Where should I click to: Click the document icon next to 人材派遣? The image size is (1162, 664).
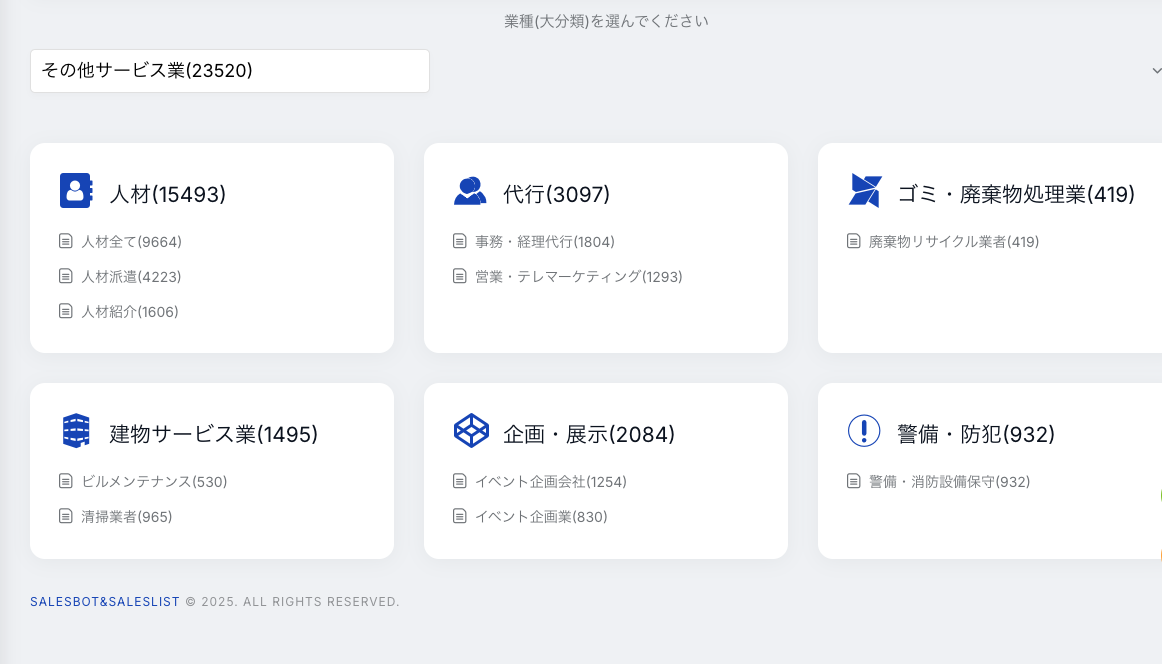tap(66, 276)
